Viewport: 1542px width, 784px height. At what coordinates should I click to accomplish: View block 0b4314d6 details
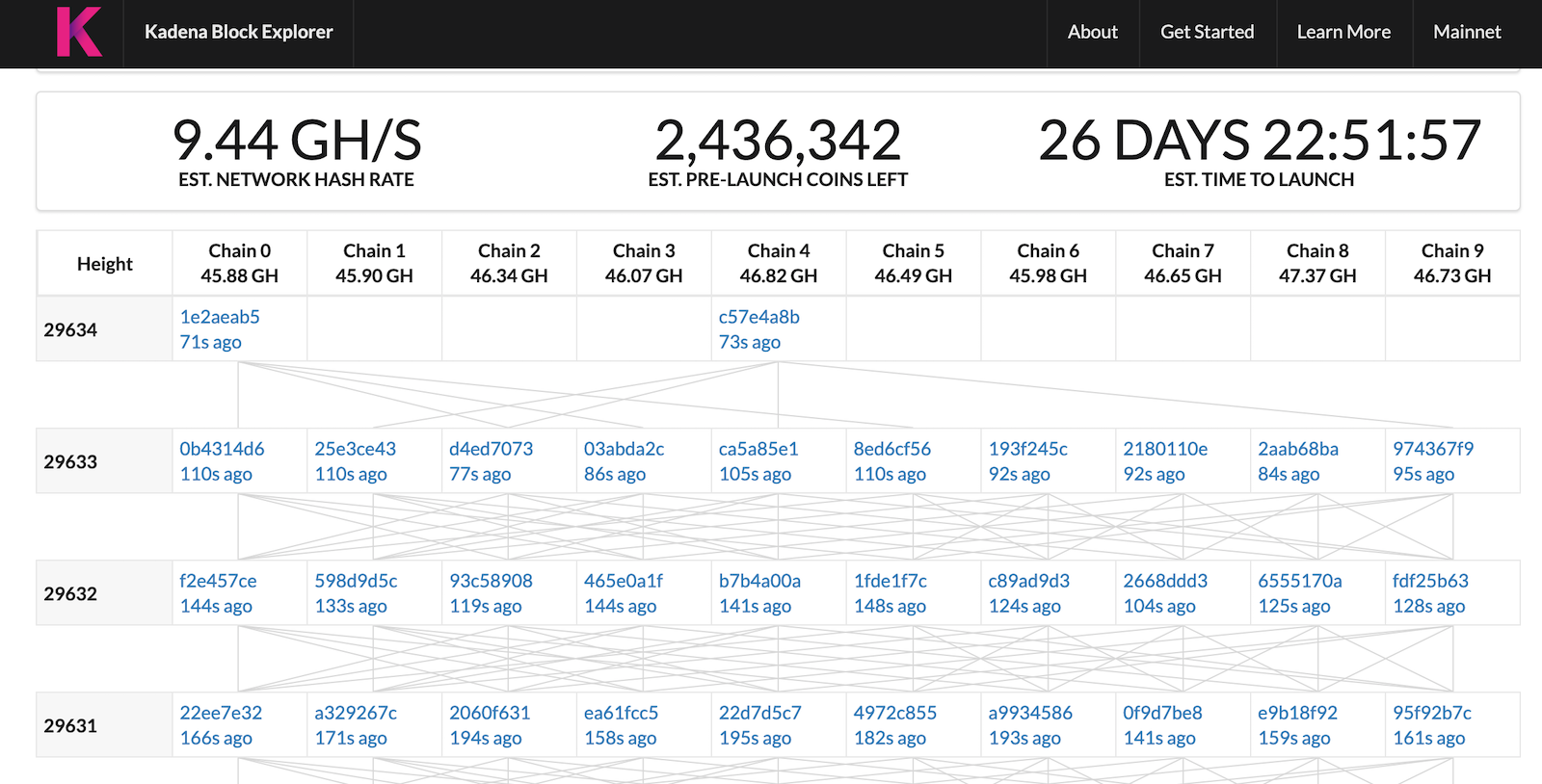coord(222,449)
